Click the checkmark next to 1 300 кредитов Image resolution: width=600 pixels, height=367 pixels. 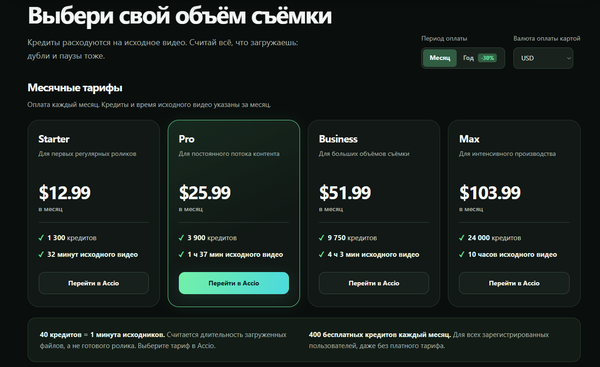click(x=41, y=238)
